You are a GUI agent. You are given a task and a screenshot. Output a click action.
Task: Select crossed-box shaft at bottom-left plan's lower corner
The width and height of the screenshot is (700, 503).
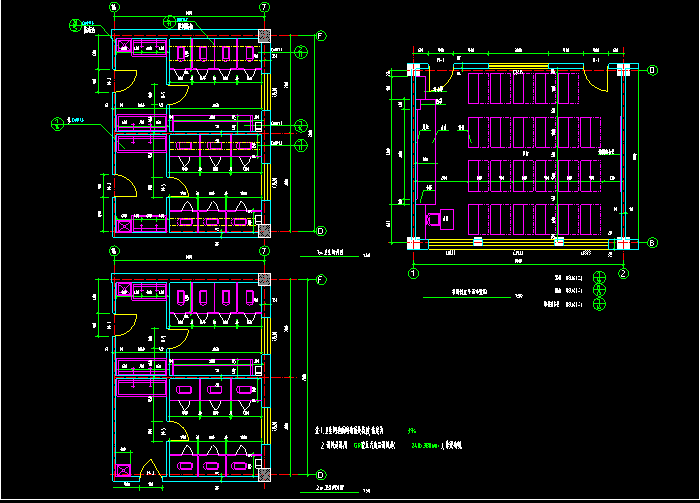click(x=124, y=471)
